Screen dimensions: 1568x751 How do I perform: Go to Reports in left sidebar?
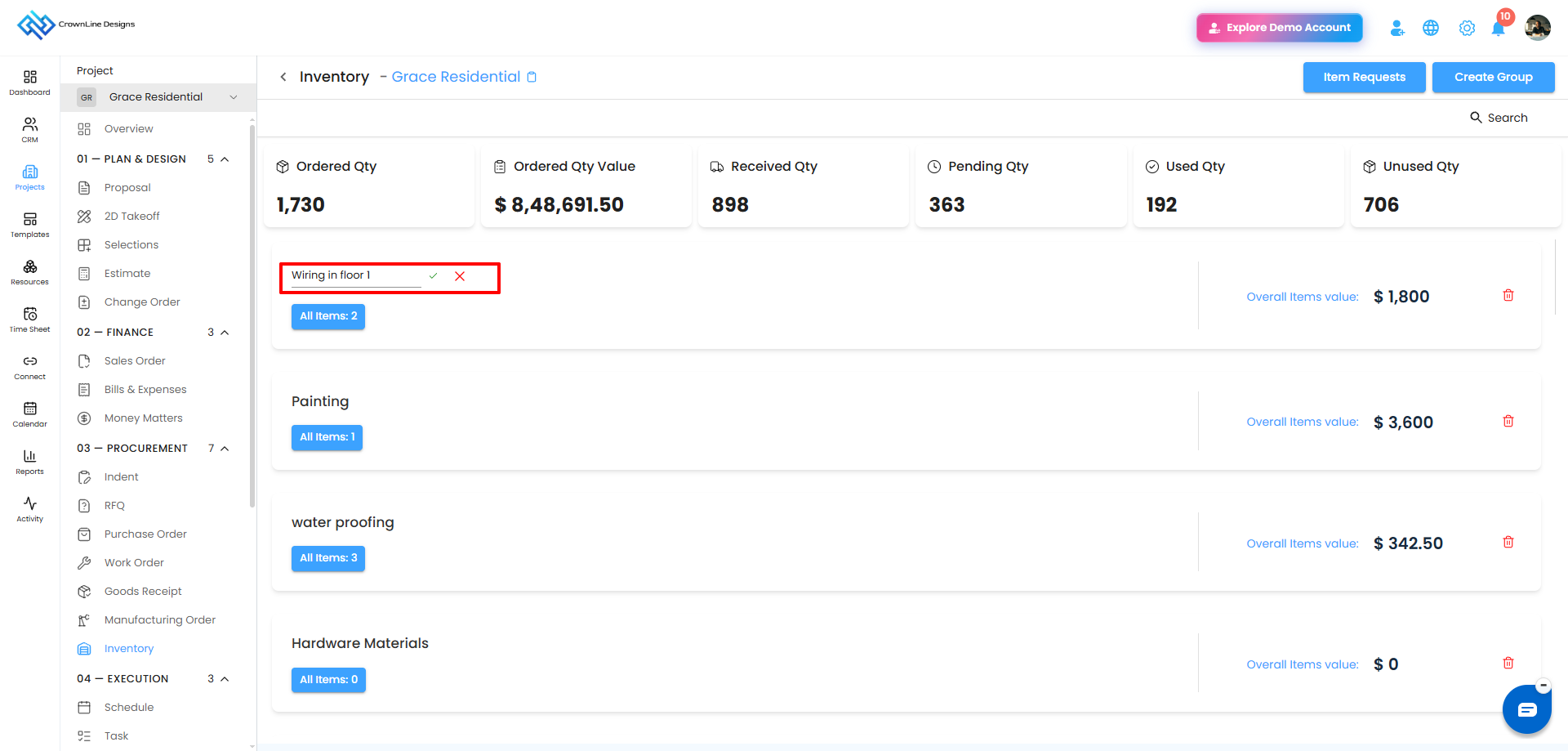tap(30, 462)
